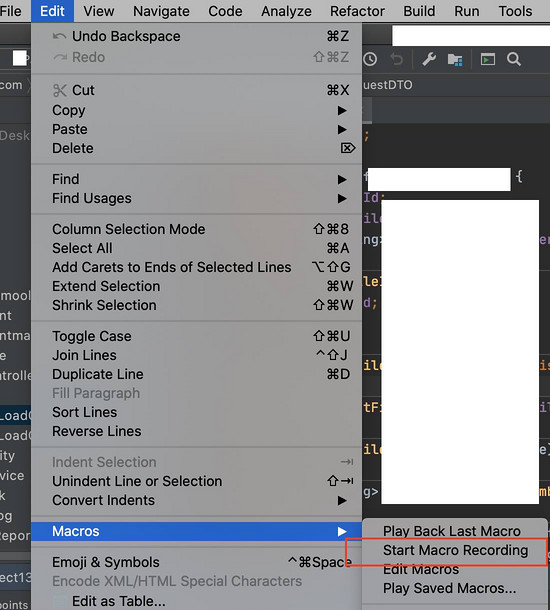Click Start Macro Recording
Image resolution: width=550 pixels, height=610 pixels.
[455, 550]
